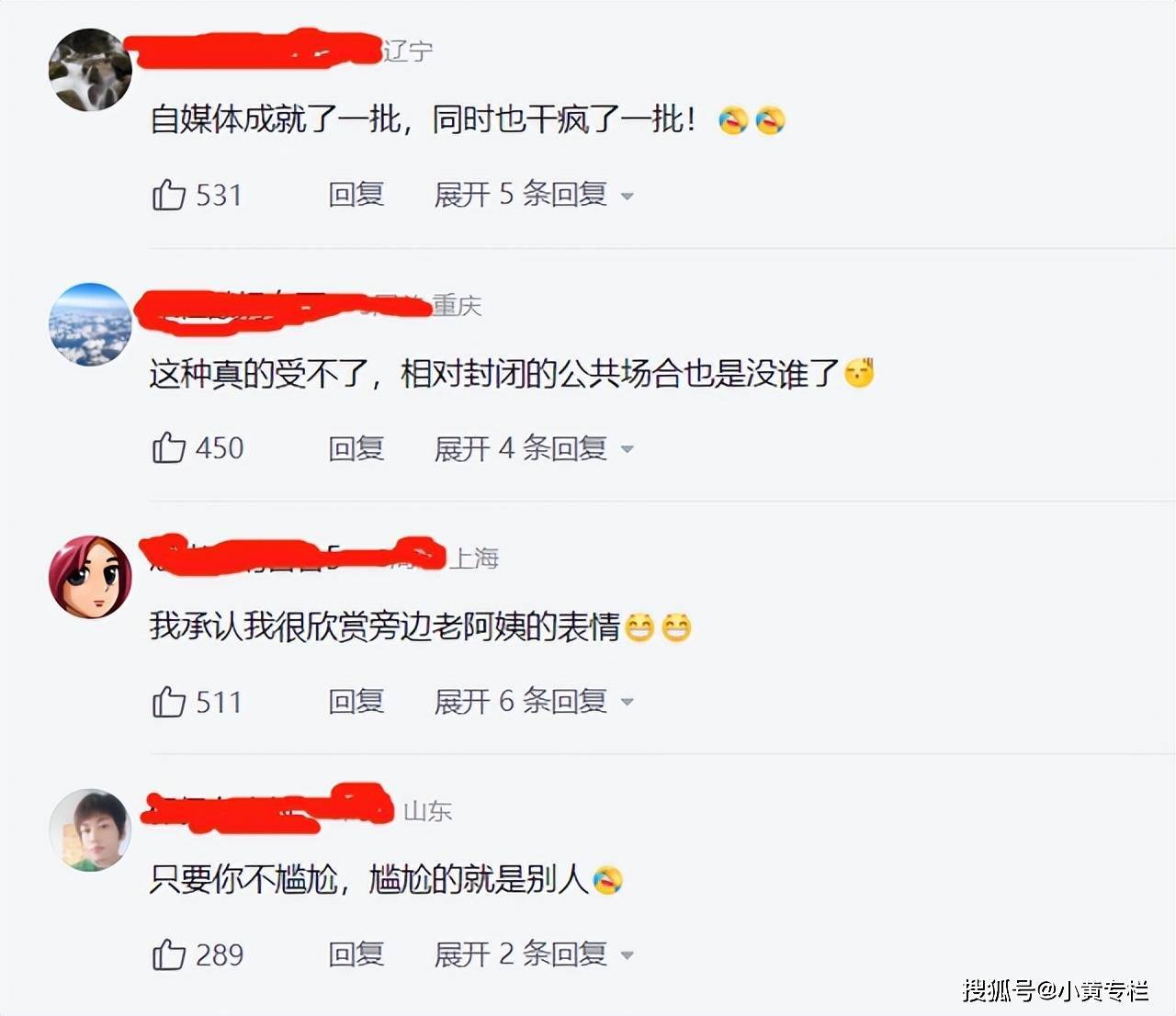Click the 搜狐号@小黄专栏 watermark
1176x1016 pixels.
1056,990
